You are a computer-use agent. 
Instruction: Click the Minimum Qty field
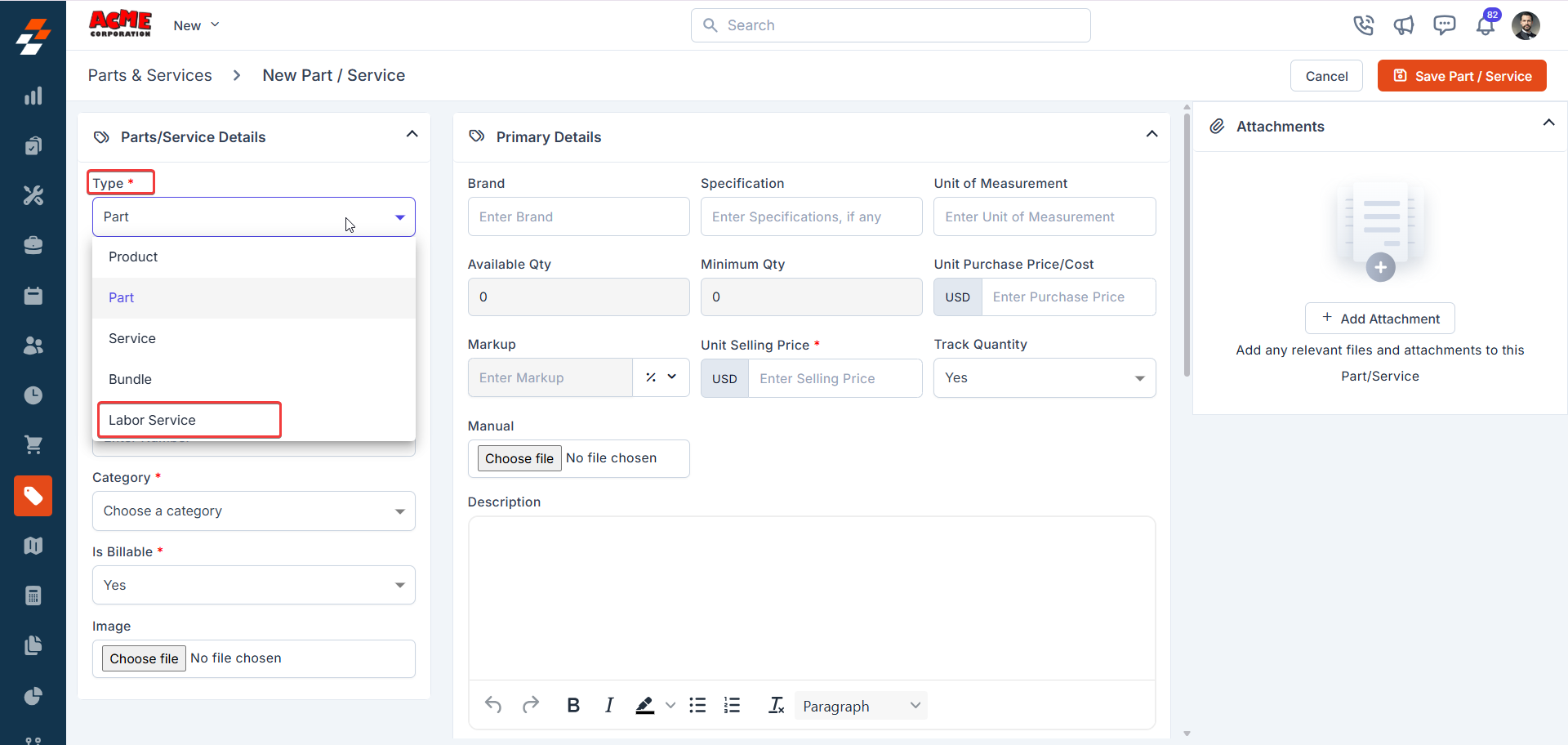pyautogui.click(x=812, y=297)
